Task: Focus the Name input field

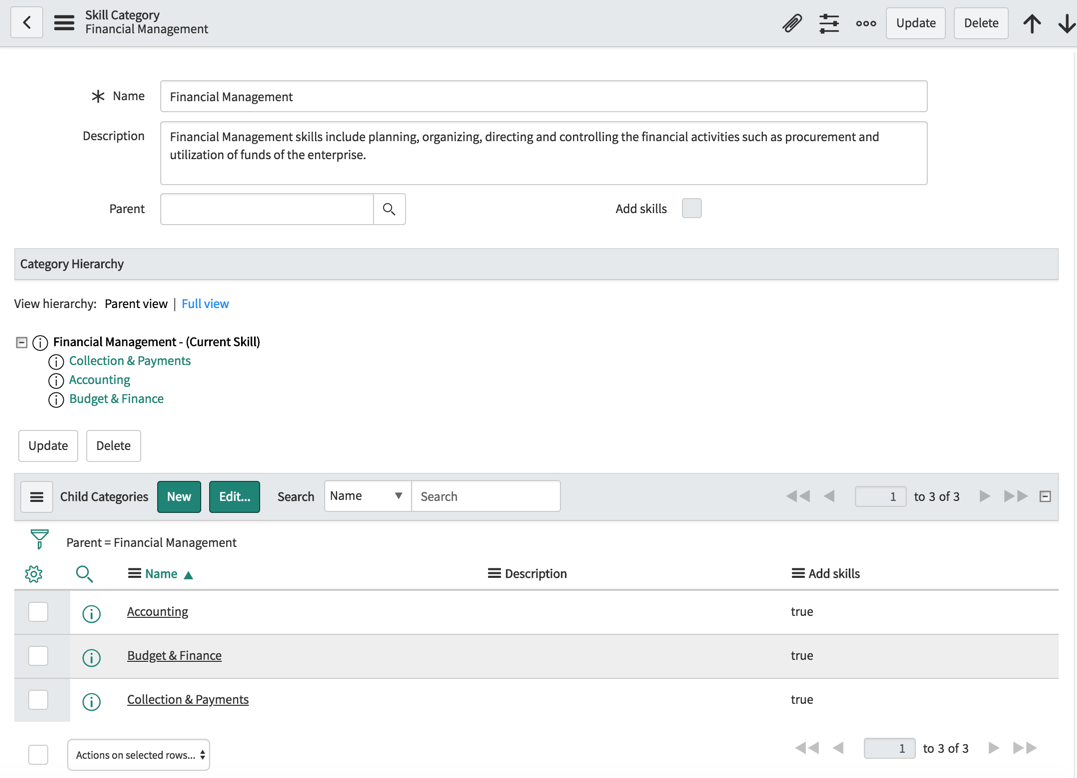Action: point(543,96)
